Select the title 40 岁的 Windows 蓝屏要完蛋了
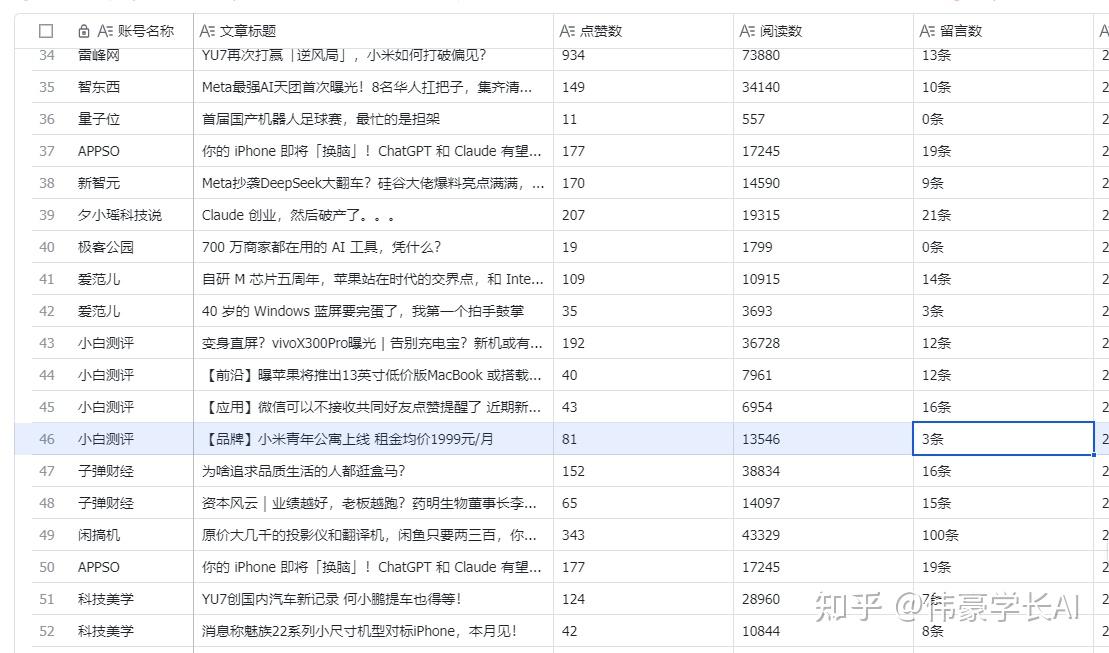1109x653 pixels. coord(362,311)
